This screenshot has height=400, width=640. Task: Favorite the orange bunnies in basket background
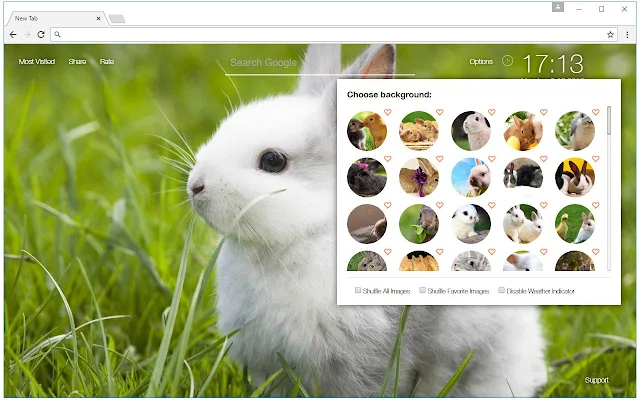pos(439,112)
